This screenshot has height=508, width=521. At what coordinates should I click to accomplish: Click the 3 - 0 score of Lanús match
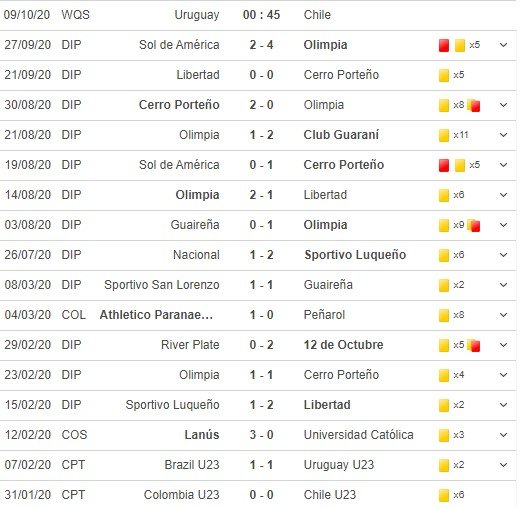[x=261, y=435]
